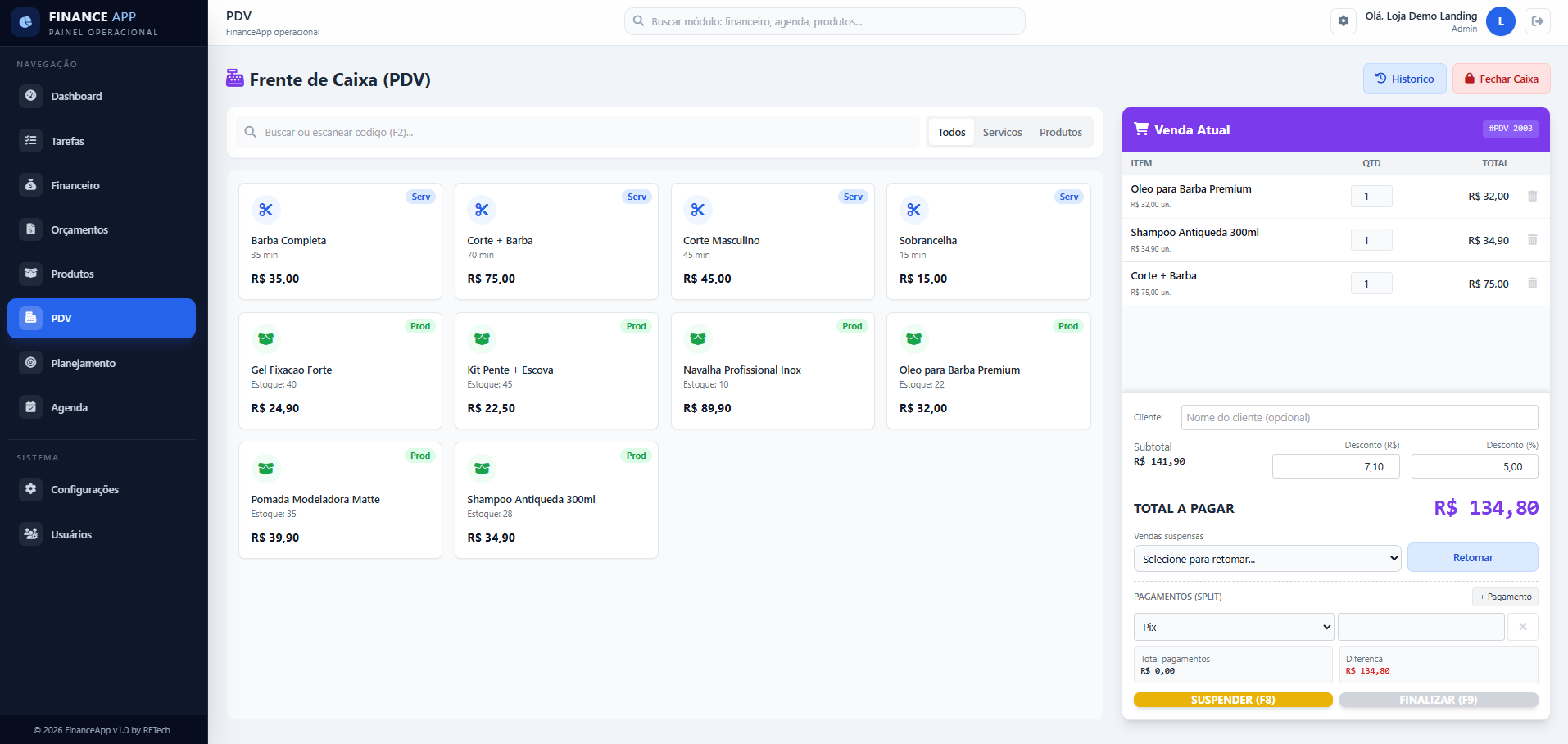Viewport: 1568px width, 744px height.
Task: Add the Barba Completa service card
Action: 340,241
